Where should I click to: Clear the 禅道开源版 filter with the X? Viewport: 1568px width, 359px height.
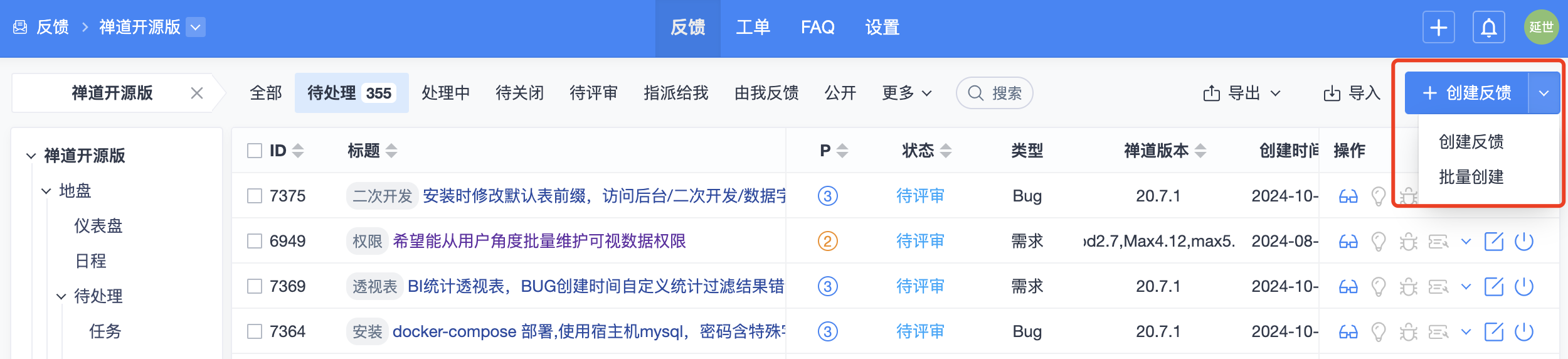coord(197,94)
